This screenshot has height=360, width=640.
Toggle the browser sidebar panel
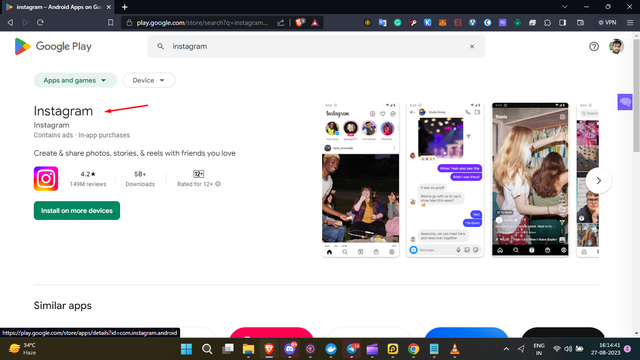562,23
